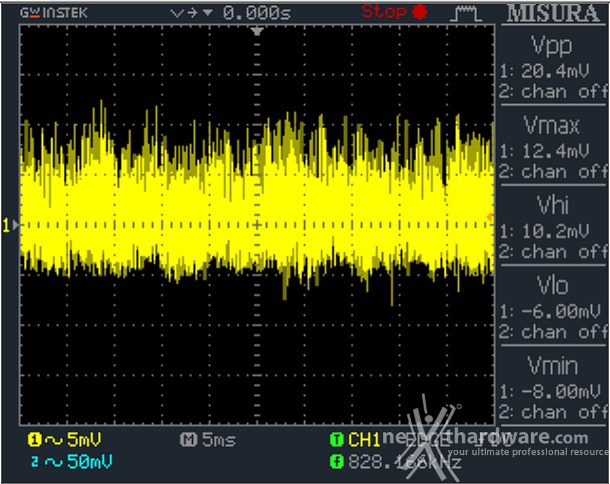Click the CH1 trigger source label
The image size is (610, 484).
tap(364, 440)
